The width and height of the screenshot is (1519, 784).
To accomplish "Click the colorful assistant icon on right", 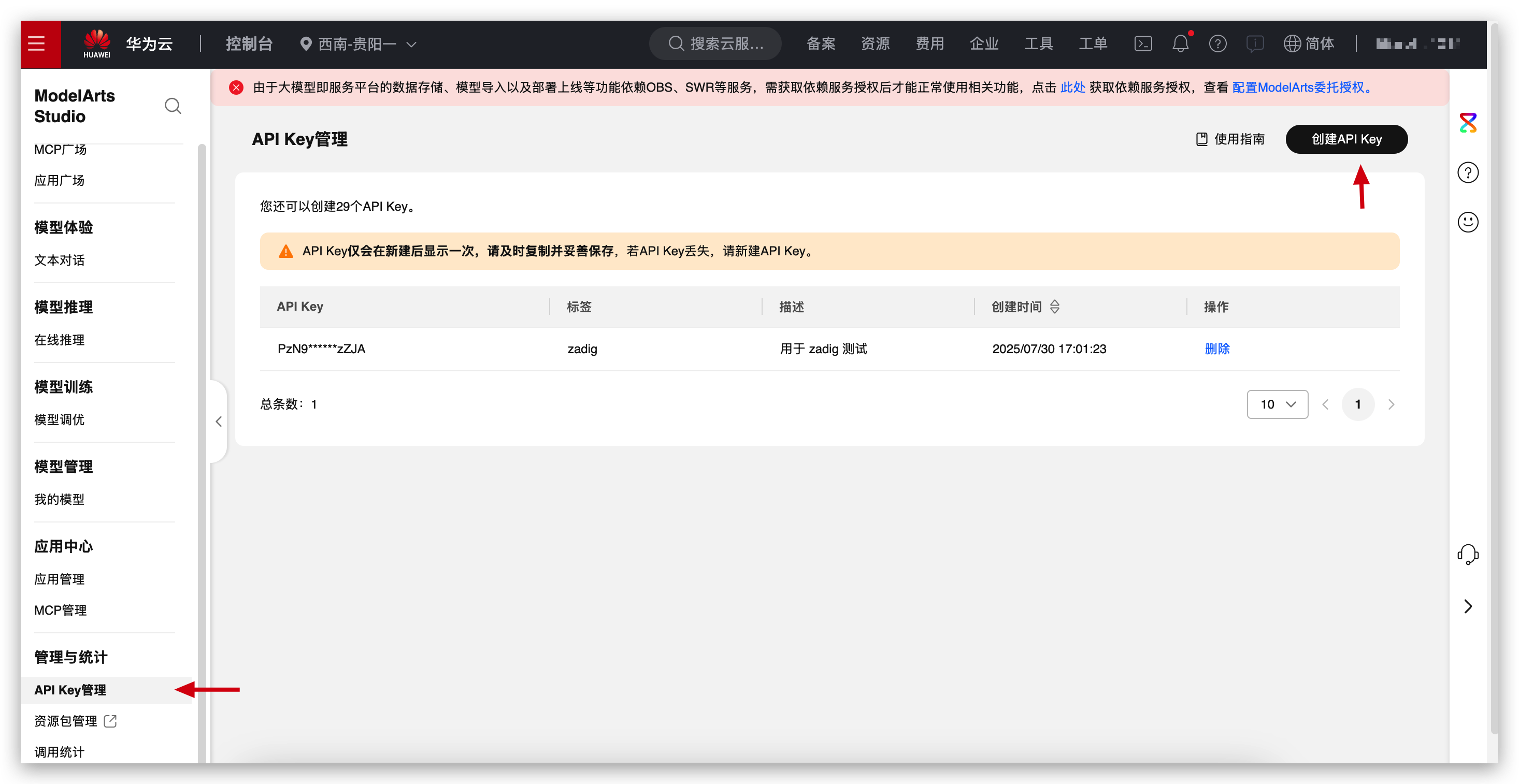I will pyautogui.click(x=1467, y=123).
